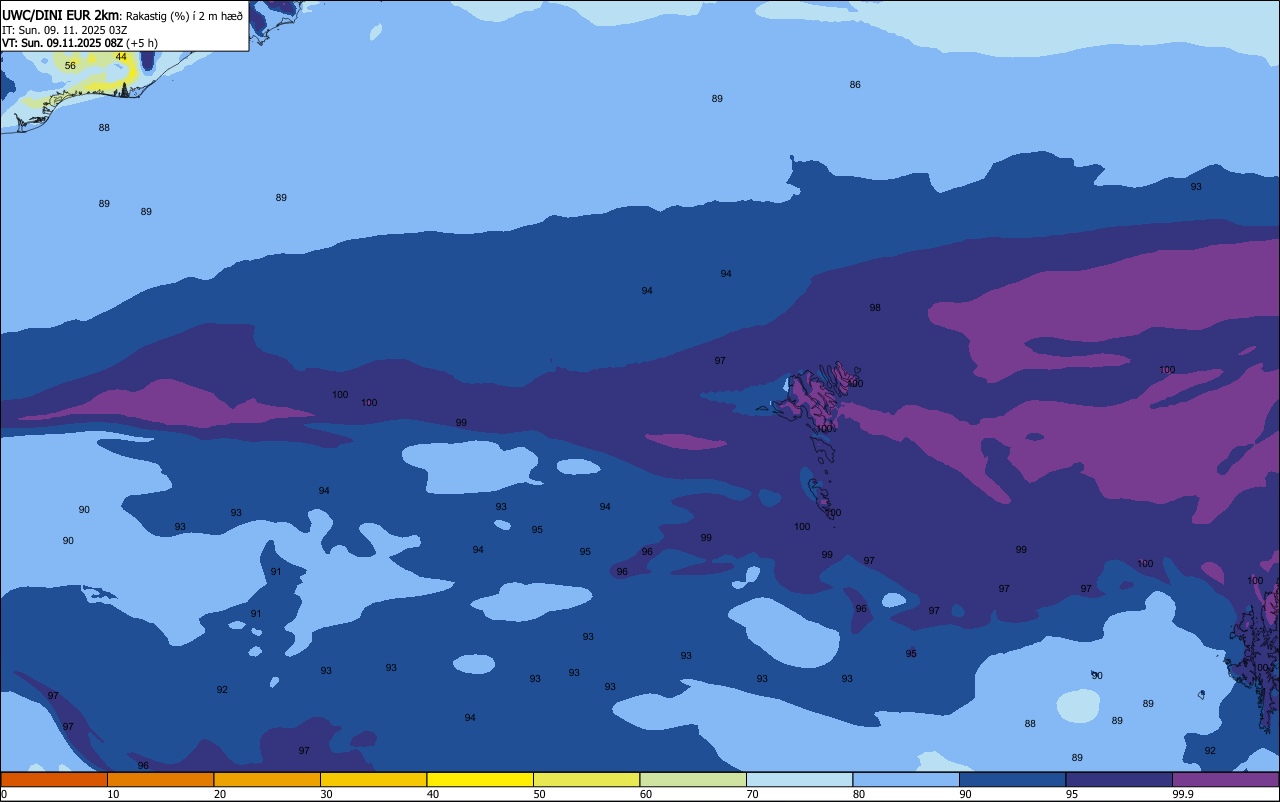Click the 0–10 dark orange legend swatch

pyautogui.click(x=54, y=779)
